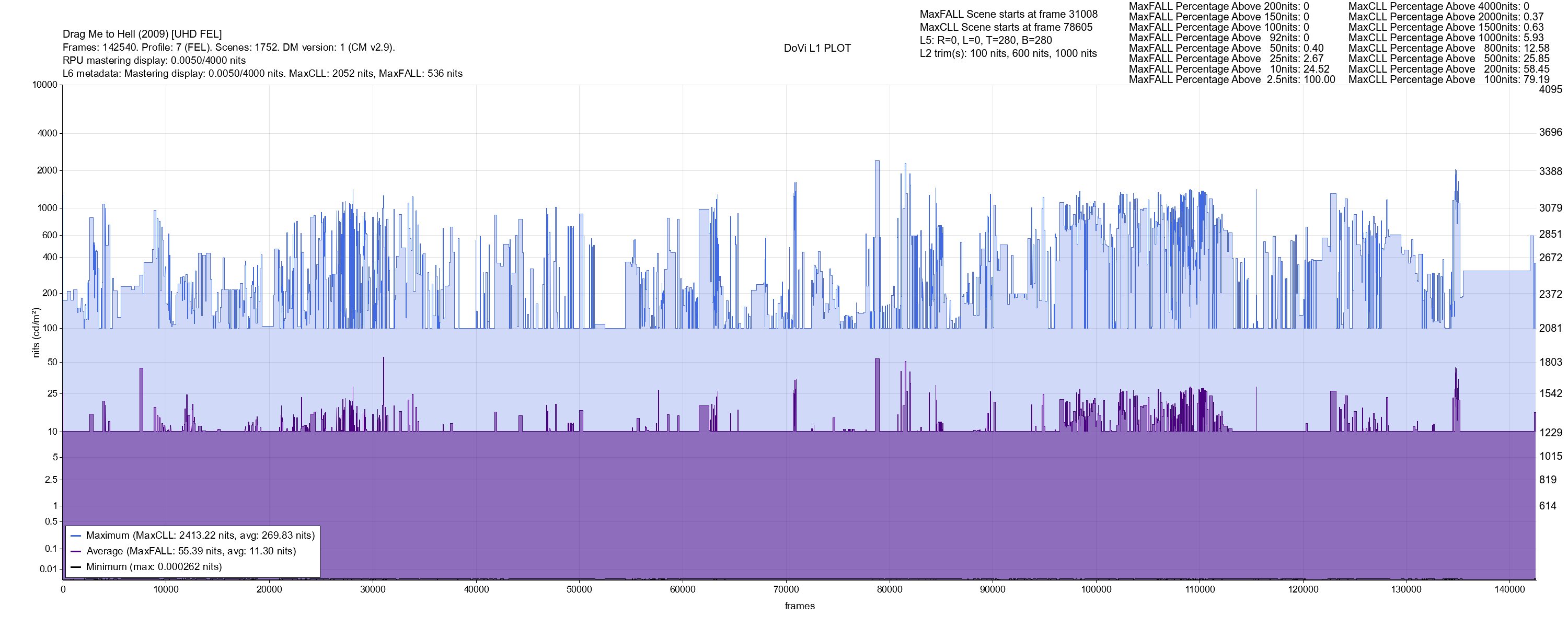The width and height of the screenshot is (1568, 627).
Task: Click the MaxCLL Scene starts at frame 78605 text
Action: (x=1006, y=27)
